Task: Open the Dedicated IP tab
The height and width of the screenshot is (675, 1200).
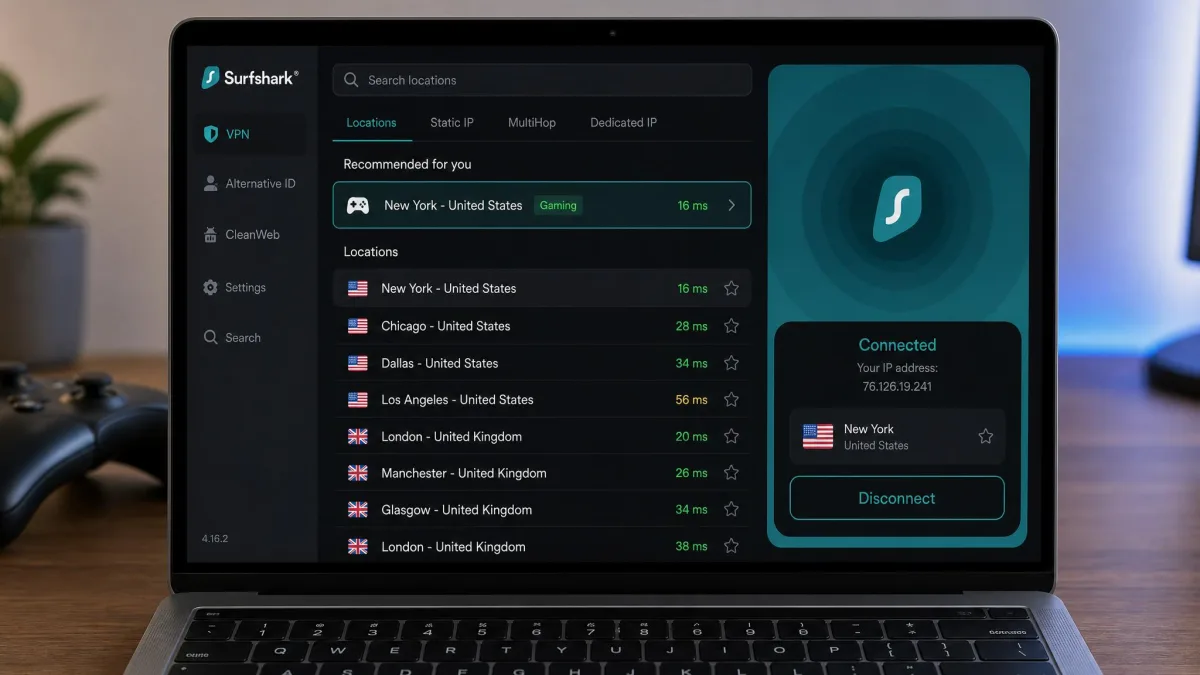Action: coord(623,123)
